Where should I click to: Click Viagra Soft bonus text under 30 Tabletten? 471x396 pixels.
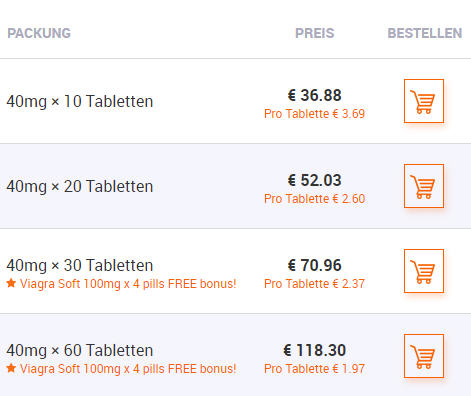coord(128,284)
